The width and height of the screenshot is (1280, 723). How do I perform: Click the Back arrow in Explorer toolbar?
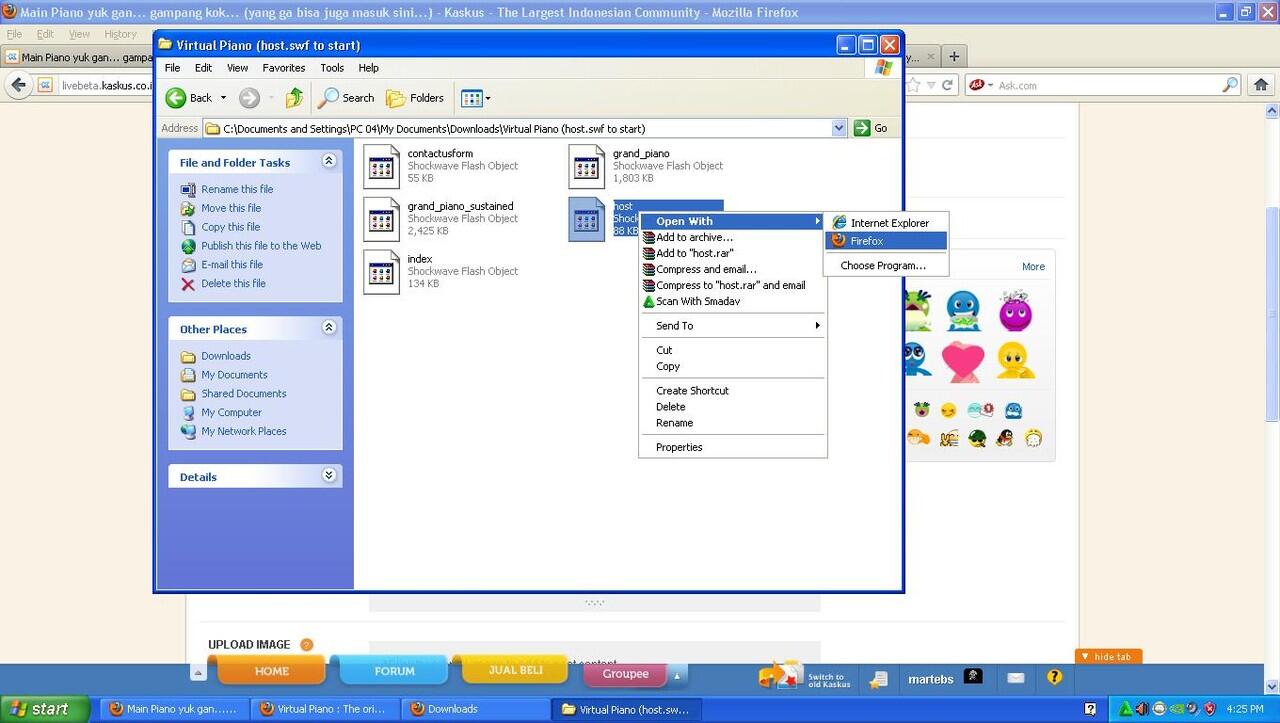(188, 98)
